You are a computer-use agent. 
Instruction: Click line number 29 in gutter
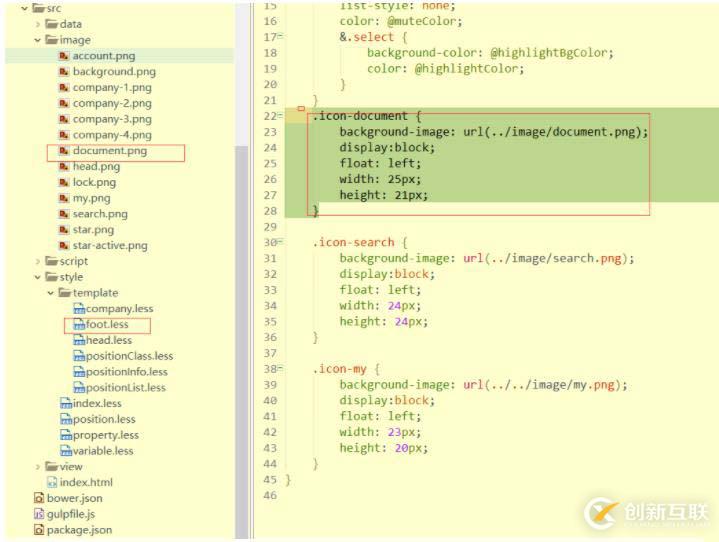[x=271, y=227]
